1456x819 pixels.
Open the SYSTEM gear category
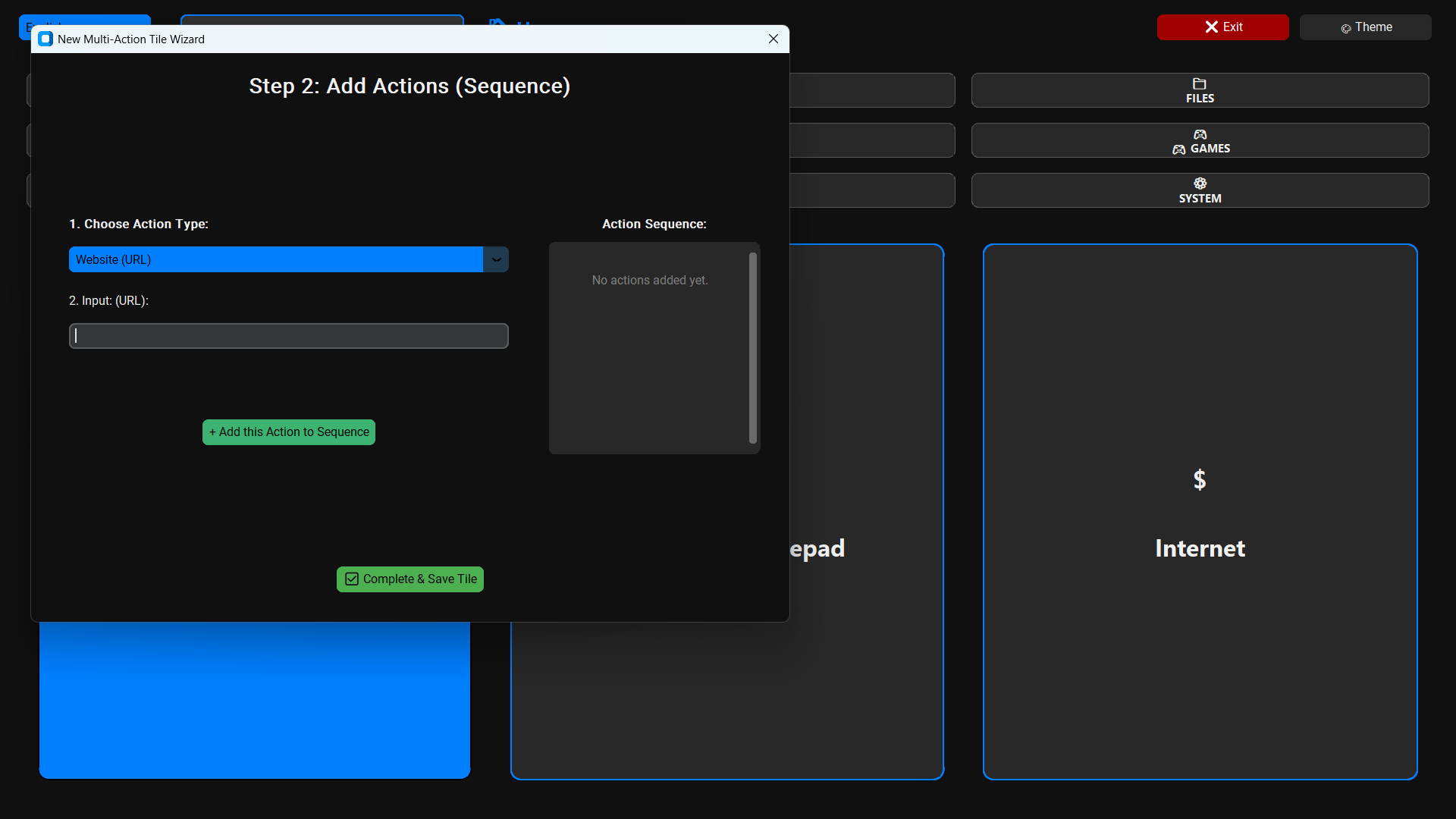coord(1200,190)
